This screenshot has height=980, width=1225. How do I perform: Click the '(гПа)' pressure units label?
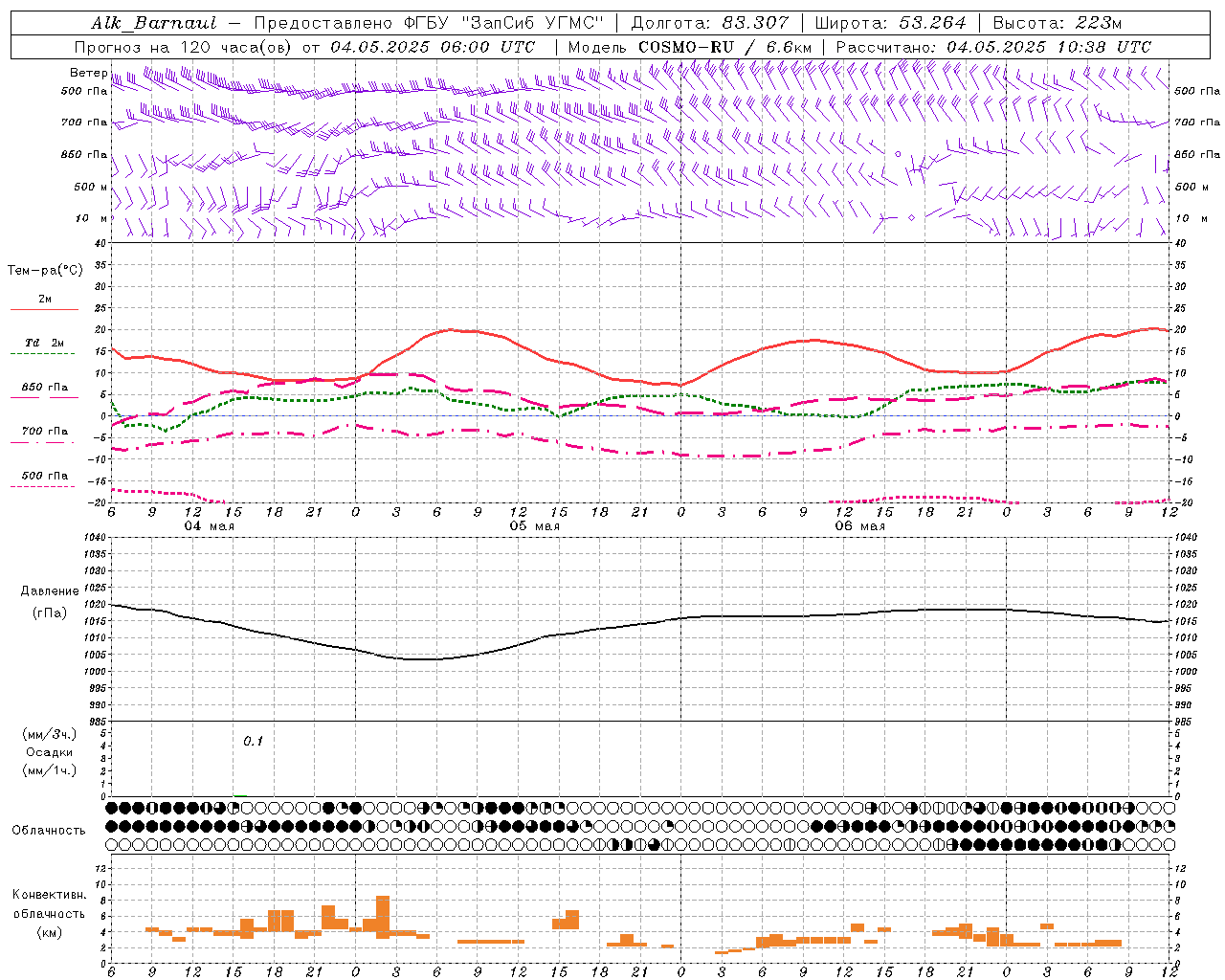point(50,613)
